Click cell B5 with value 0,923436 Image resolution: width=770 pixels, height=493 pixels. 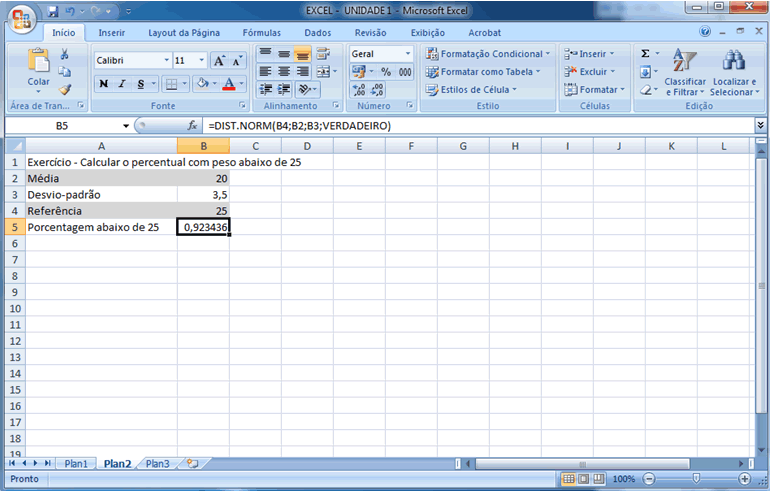pyautogui.click(x=203, y=227)
